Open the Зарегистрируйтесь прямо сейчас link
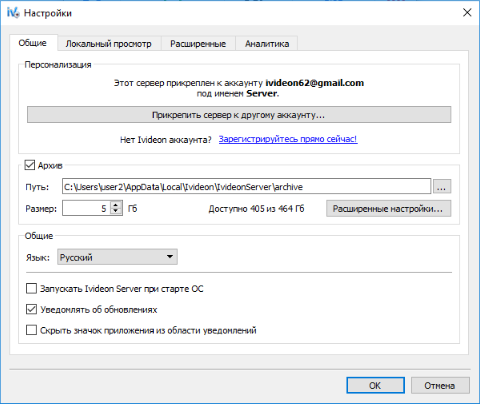The height and width of the screenshot is (404, 480). (x=288, y=139)
